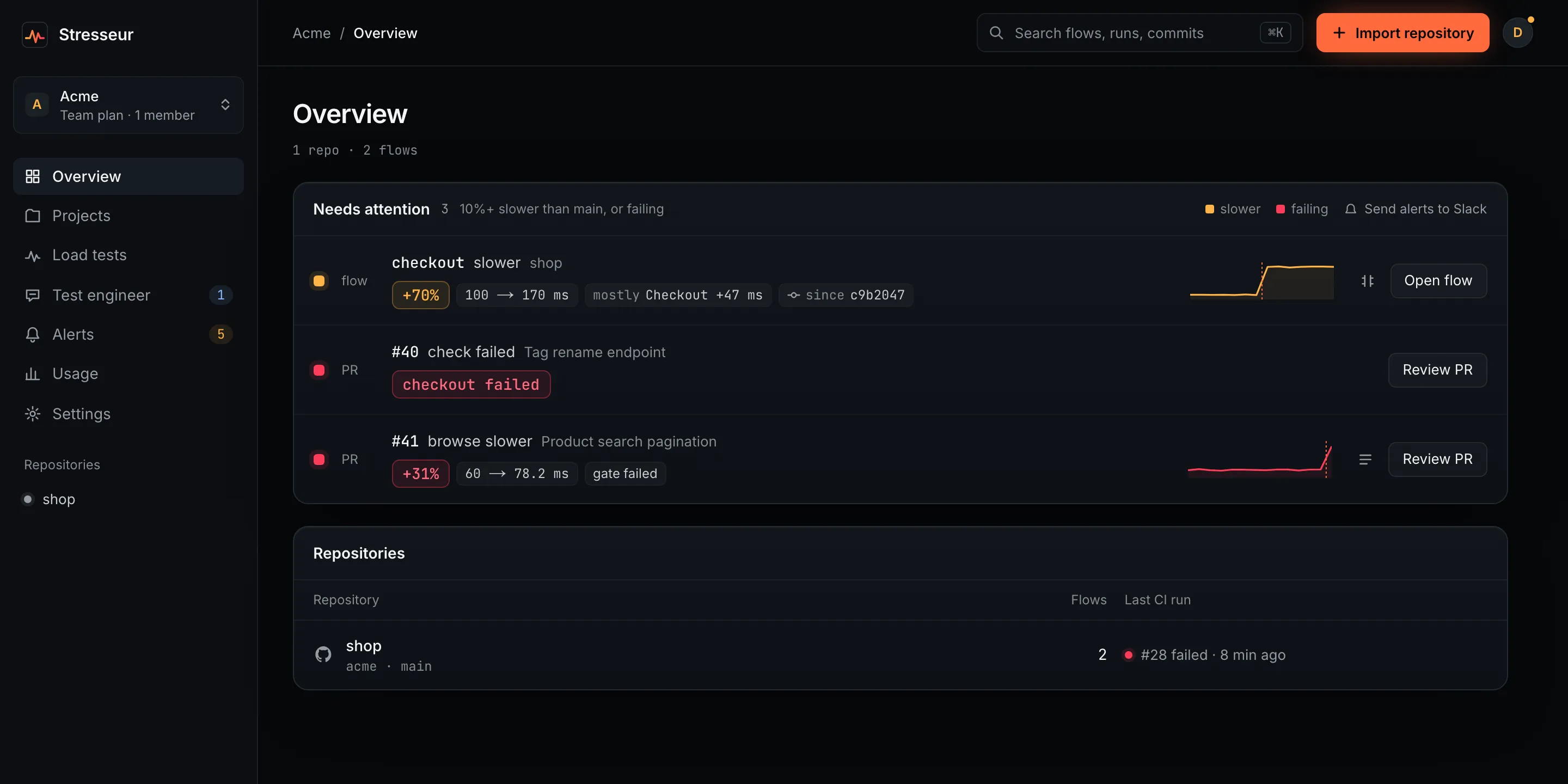Click the red status dot on #41 row
The image size is (1568, 784).
pos(319,460)
